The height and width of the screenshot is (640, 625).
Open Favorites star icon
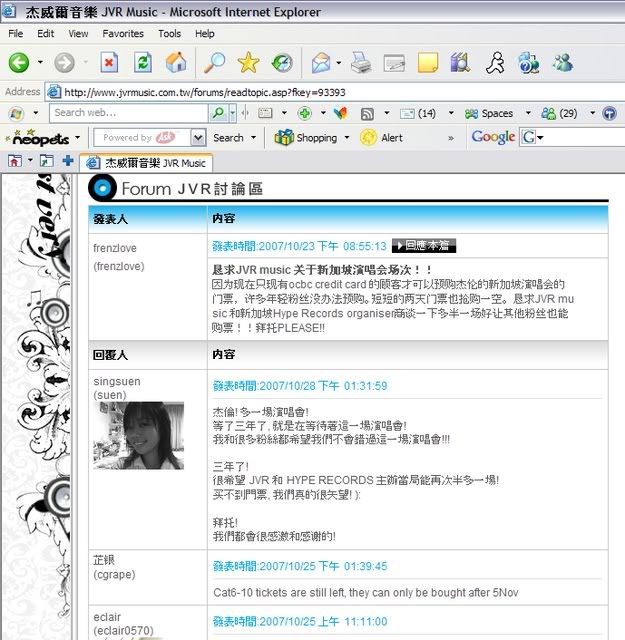click(x=248, y=63)
